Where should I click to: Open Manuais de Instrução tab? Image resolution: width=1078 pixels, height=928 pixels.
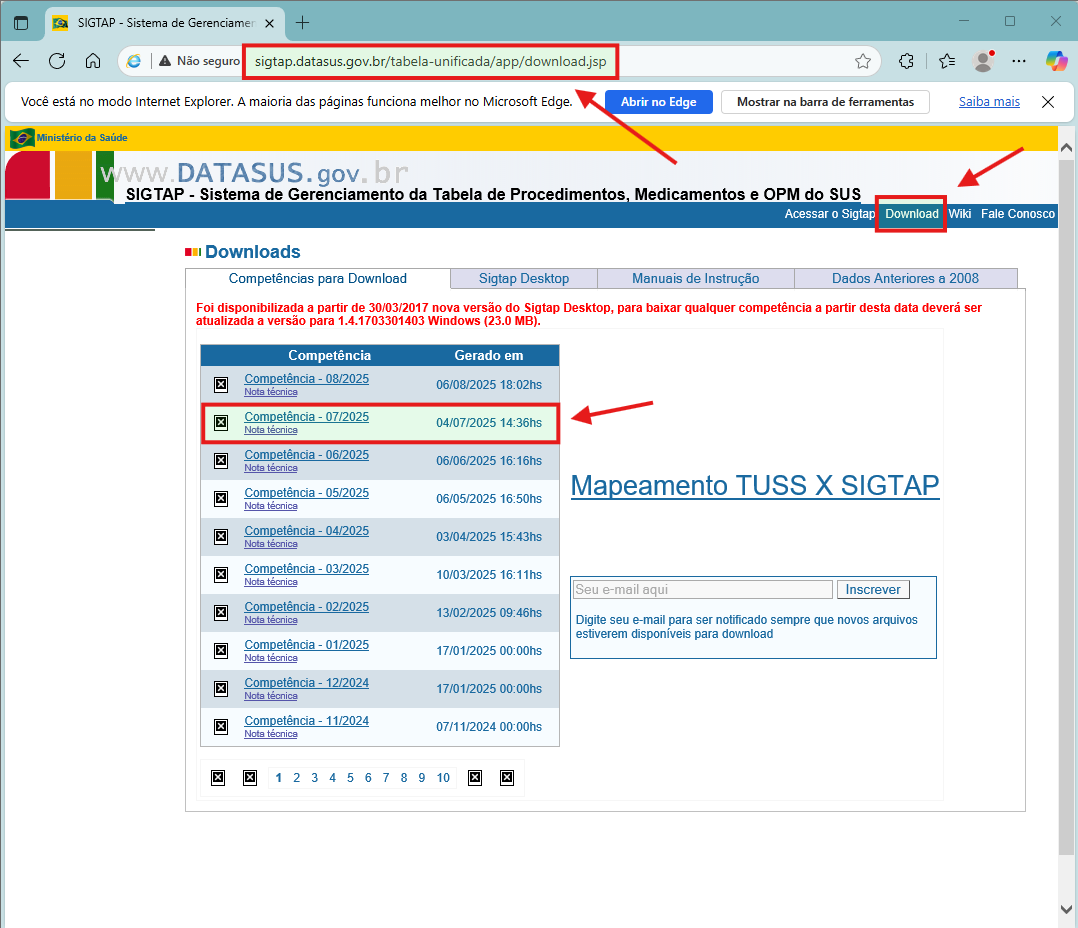coord(695,279)
